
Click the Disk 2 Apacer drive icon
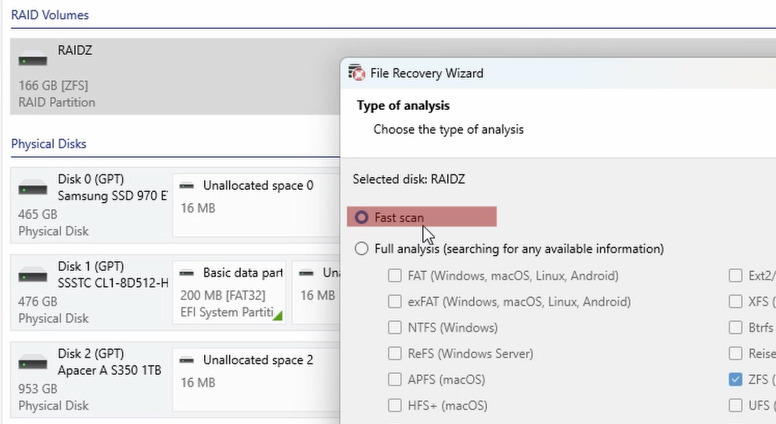pos(33,363)
